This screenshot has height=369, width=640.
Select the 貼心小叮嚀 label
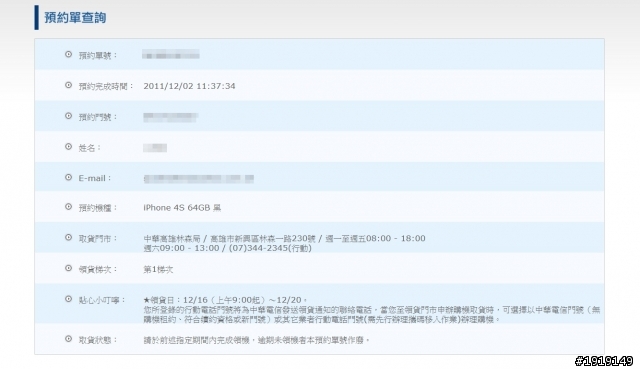pos(102,300)
